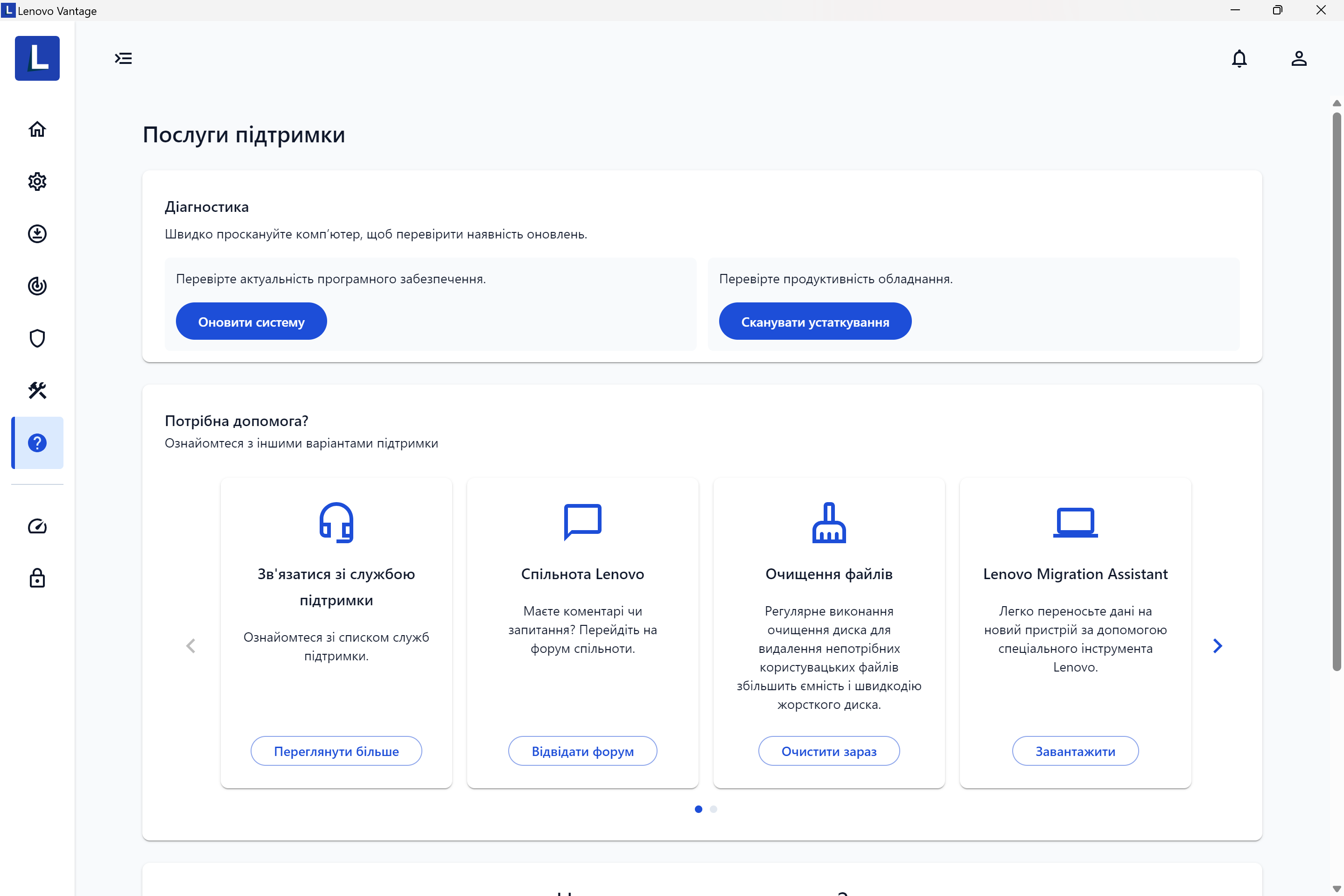Open the notifications bell
This screenshot has height=896, width=1344.
tap(1239, 58)
